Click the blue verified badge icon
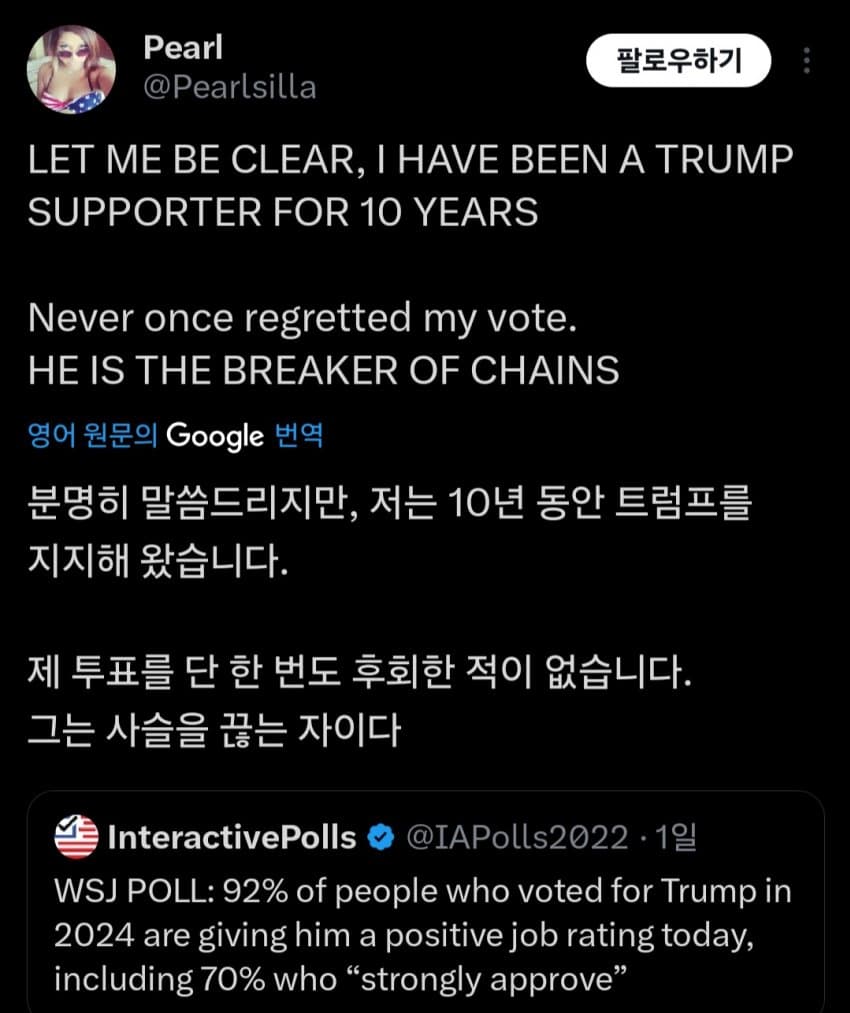The width and height of the screenshot is (850, 1013). [381, 838]
